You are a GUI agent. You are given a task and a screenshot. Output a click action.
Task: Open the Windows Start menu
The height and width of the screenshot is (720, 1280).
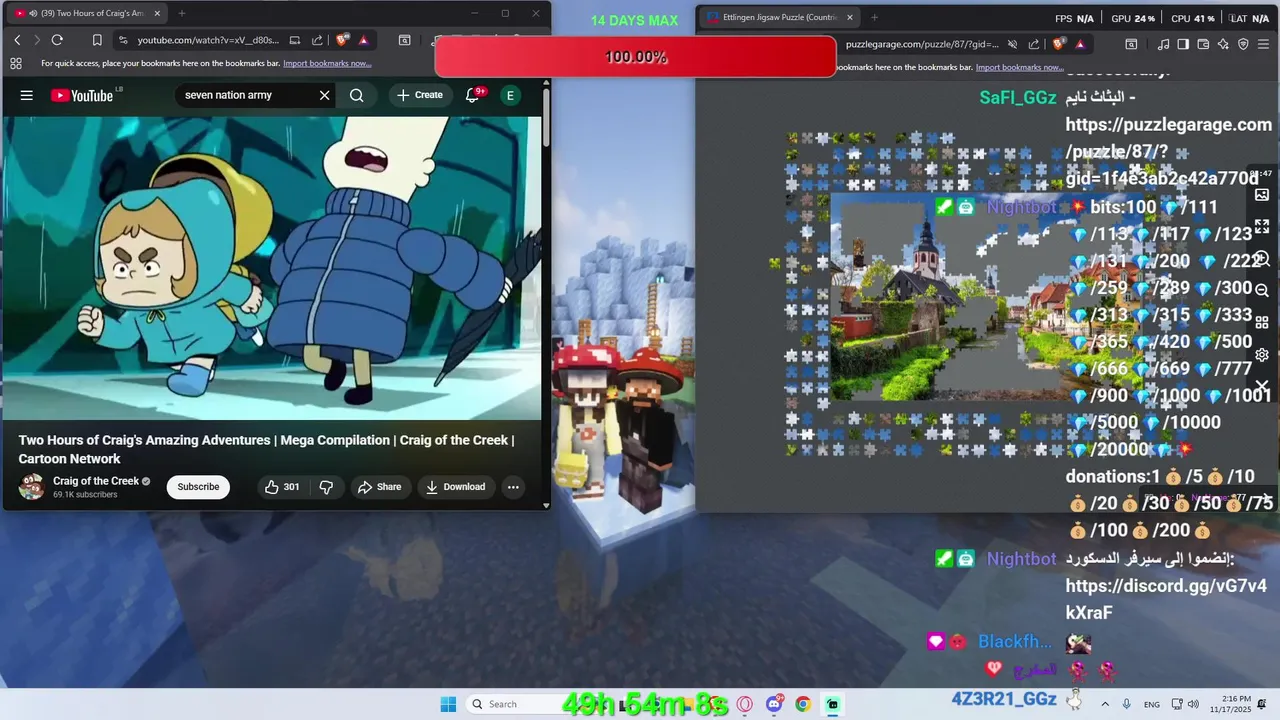pos(447,704)
